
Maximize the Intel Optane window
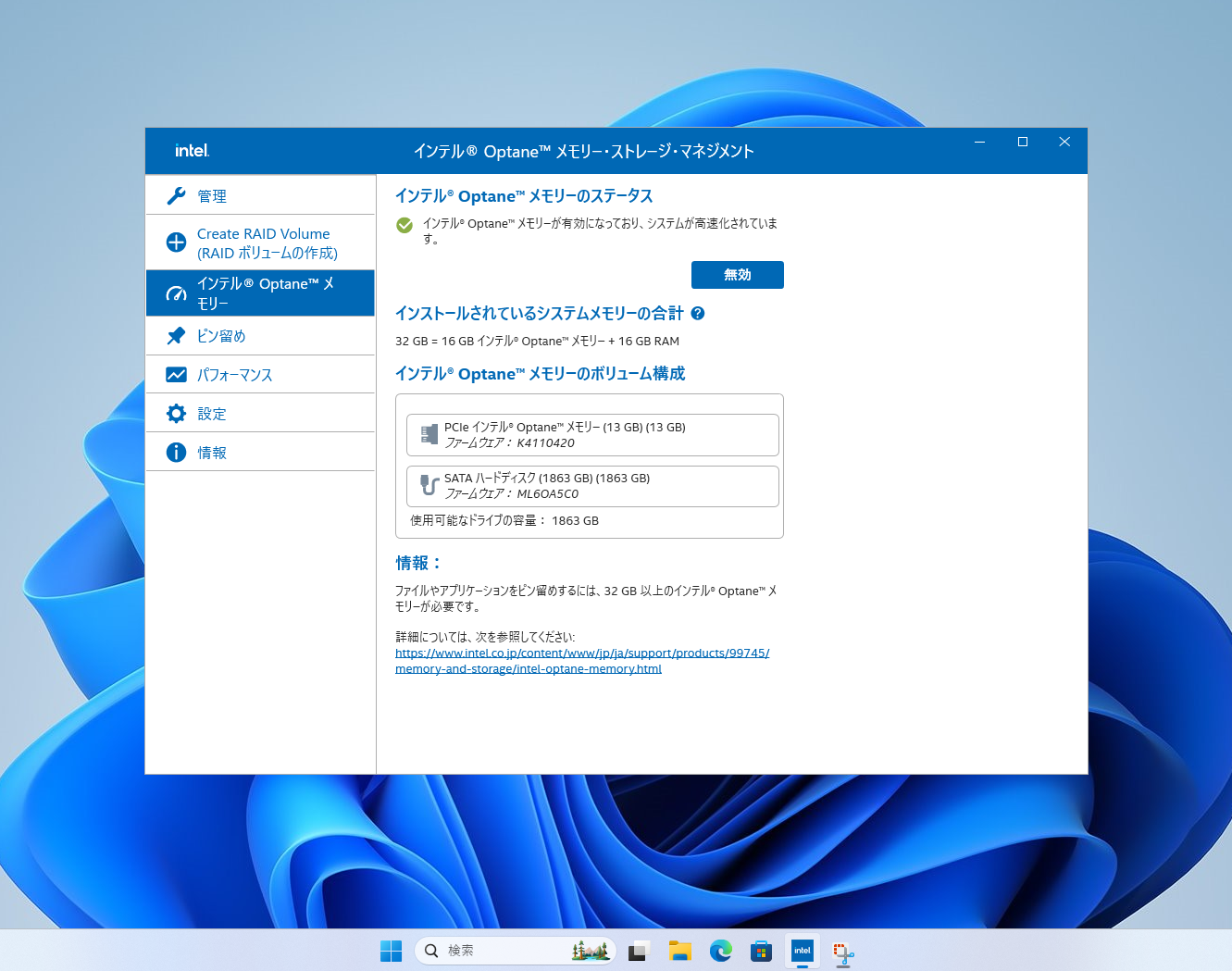pyautogui.click(x=1023, y=142)
